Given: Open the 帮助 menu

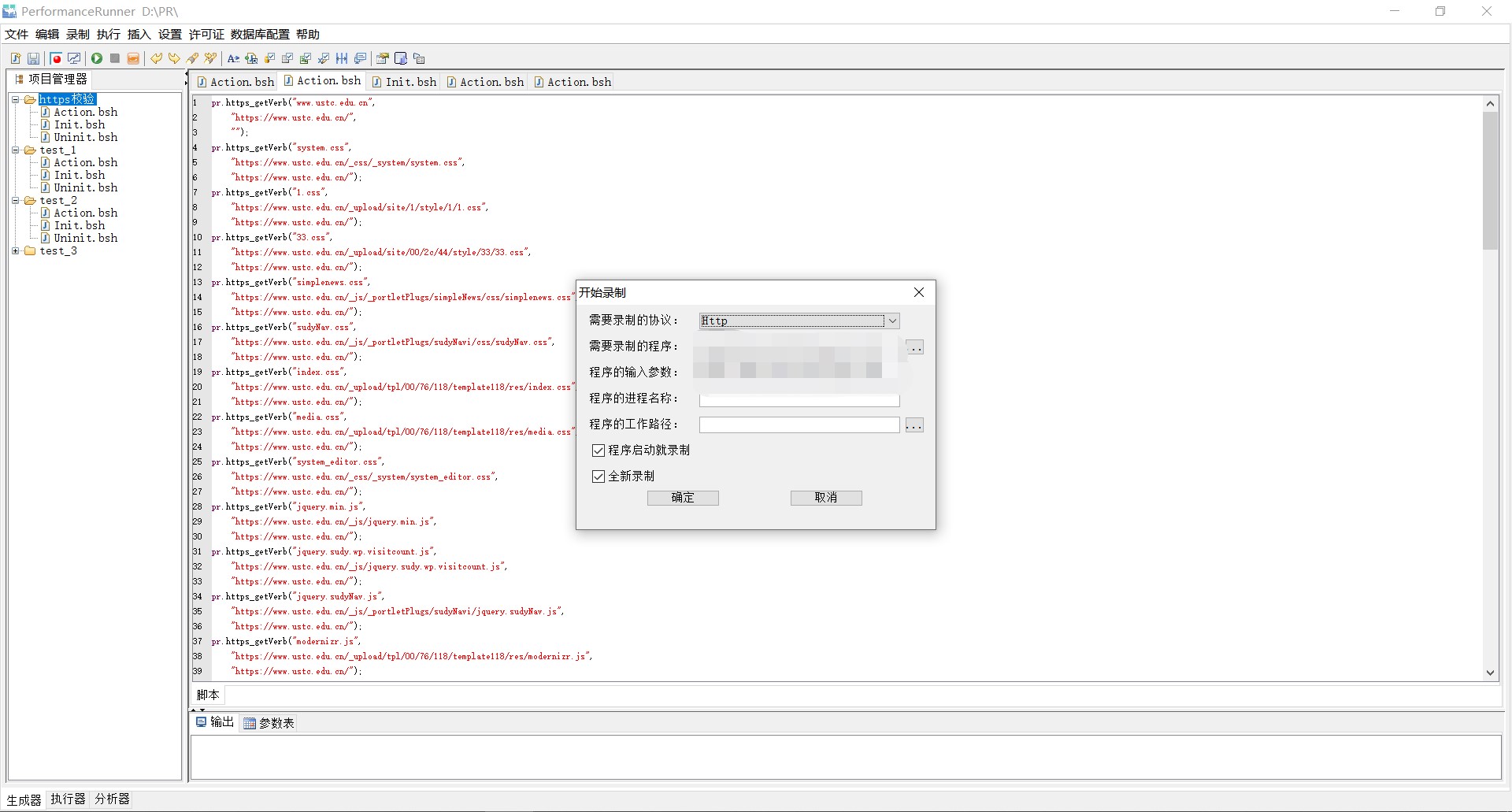Looking at the screenshot, I should [x=308, y=35].
